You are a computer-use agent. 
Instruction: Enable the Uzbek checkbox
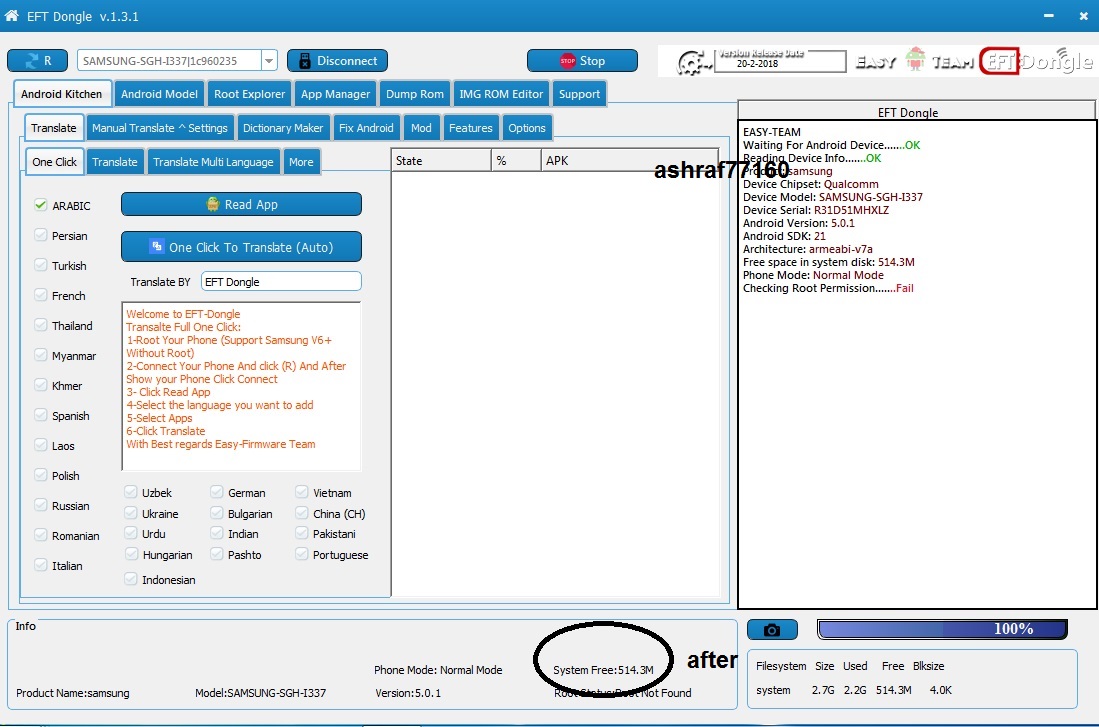pos(130,492)
